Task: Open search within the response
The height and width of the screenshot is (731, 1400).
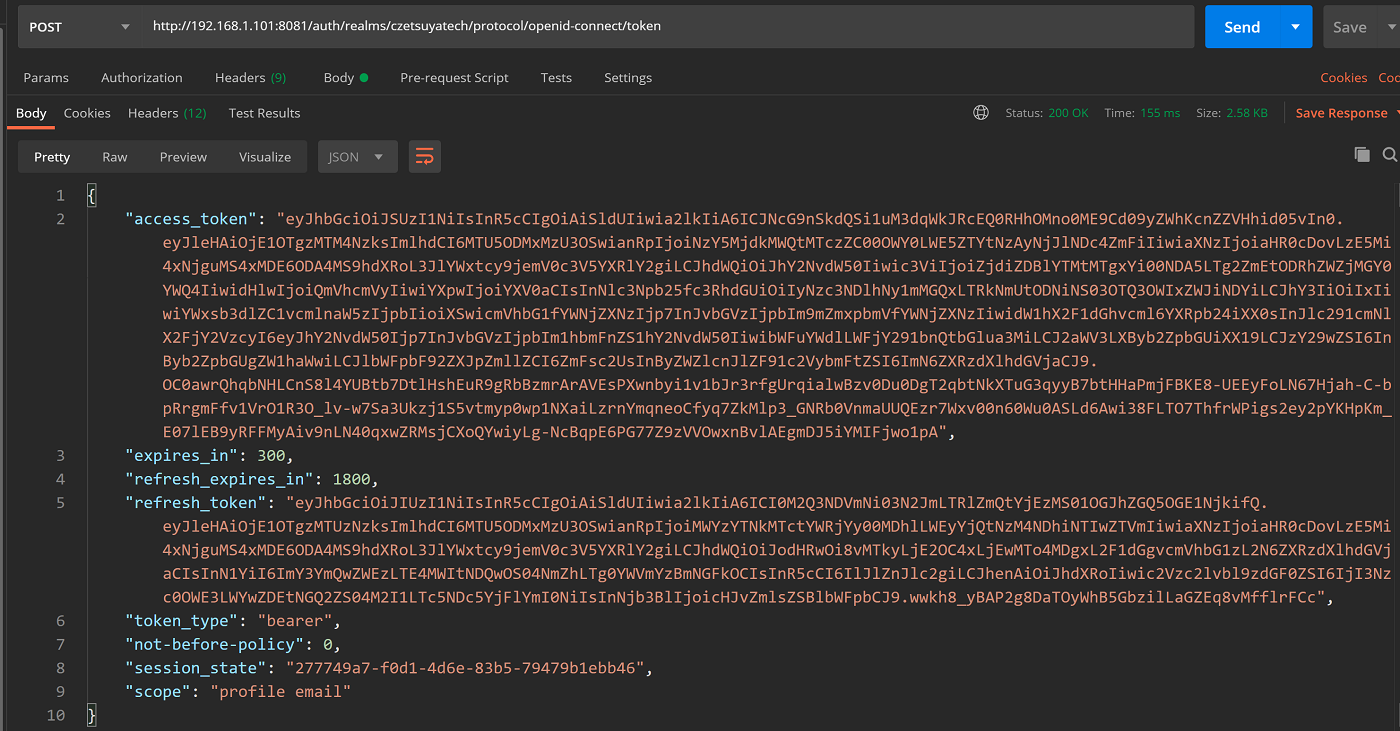Action: [x=1390, y=155]
